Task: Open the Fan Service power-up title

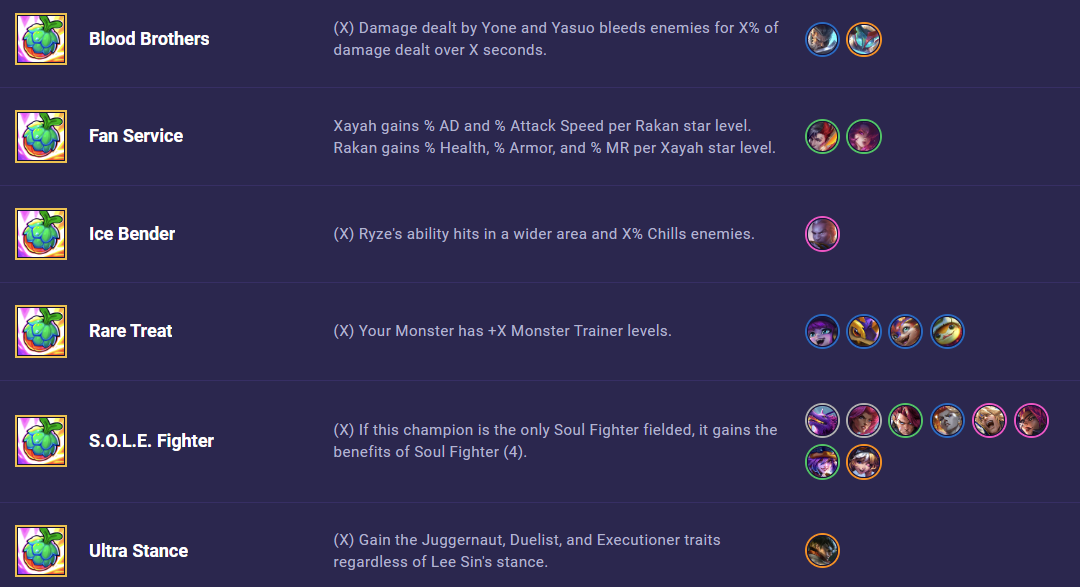Action: pyautogui.click(x=136, y=136)
